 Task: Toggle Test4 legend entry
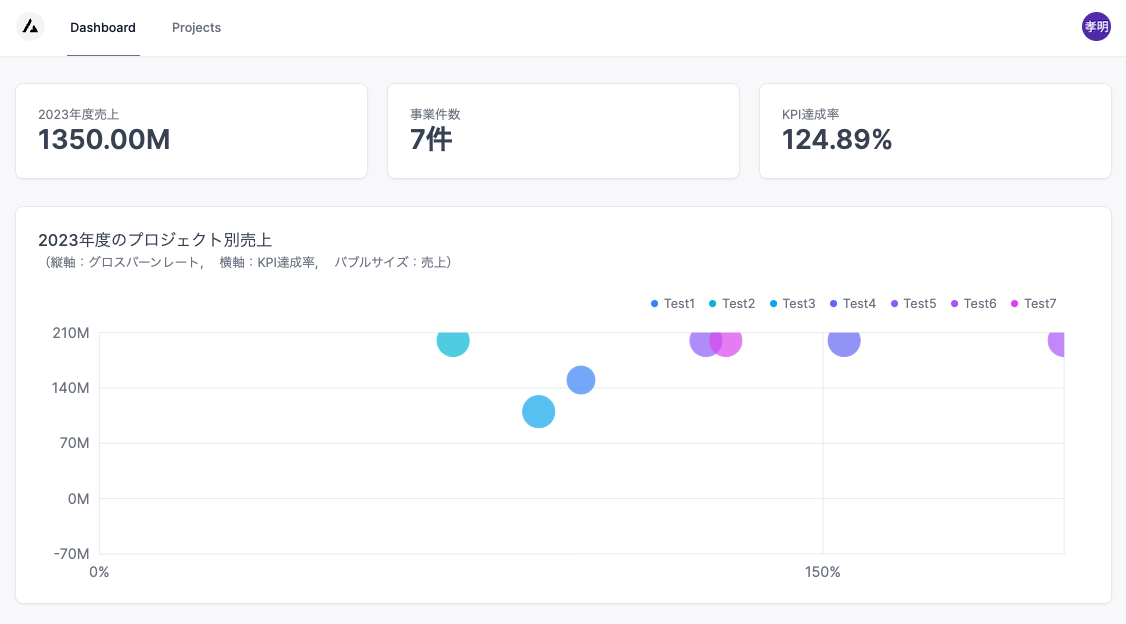pos(852,304)
